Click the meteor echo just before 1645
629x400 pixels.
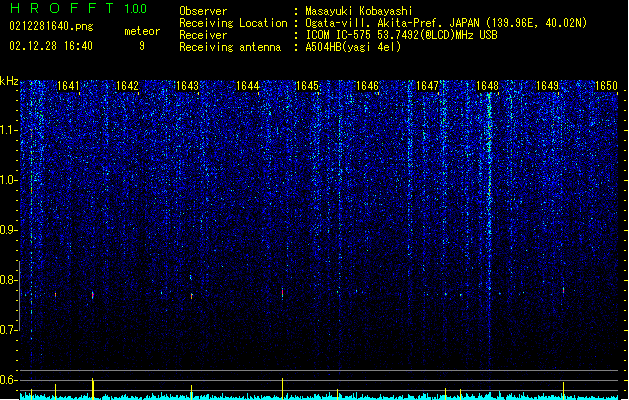point(282,293)
